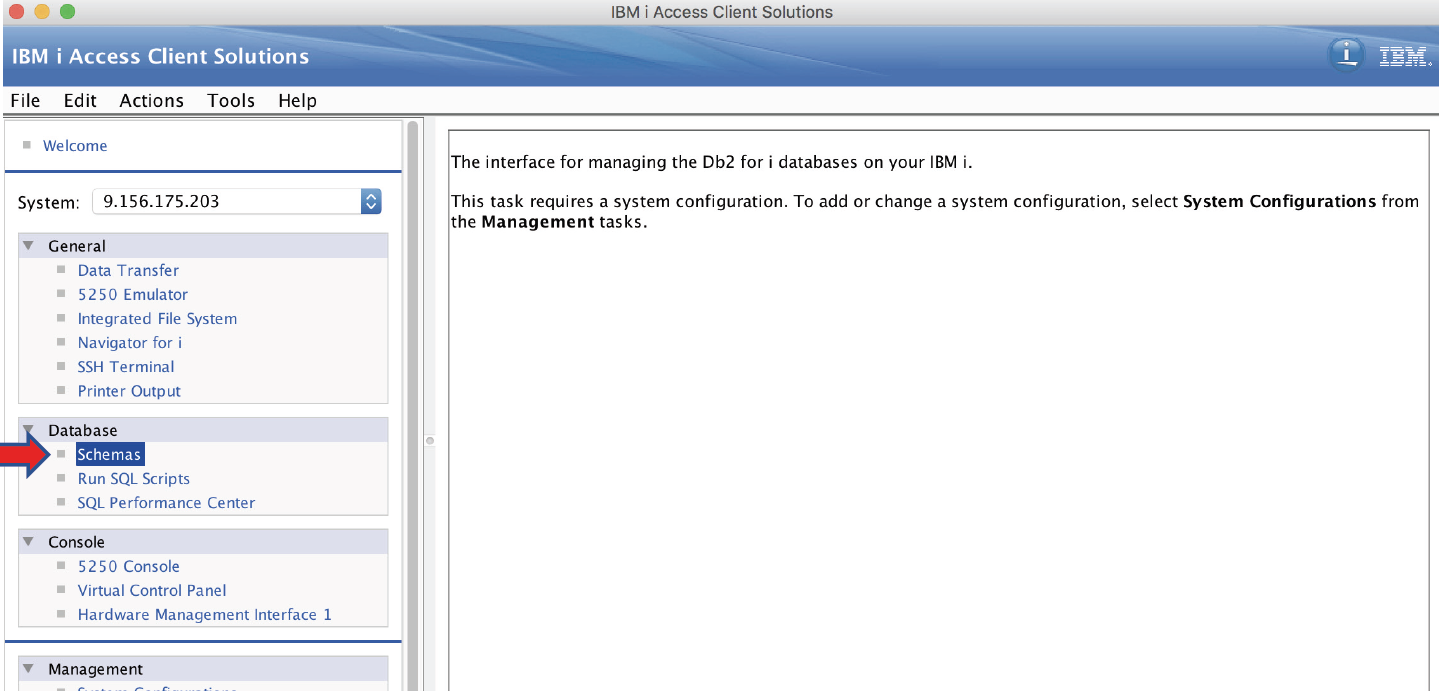Click the panel divider collapse handle
The image size is (1439, 691).
(430, 440)
